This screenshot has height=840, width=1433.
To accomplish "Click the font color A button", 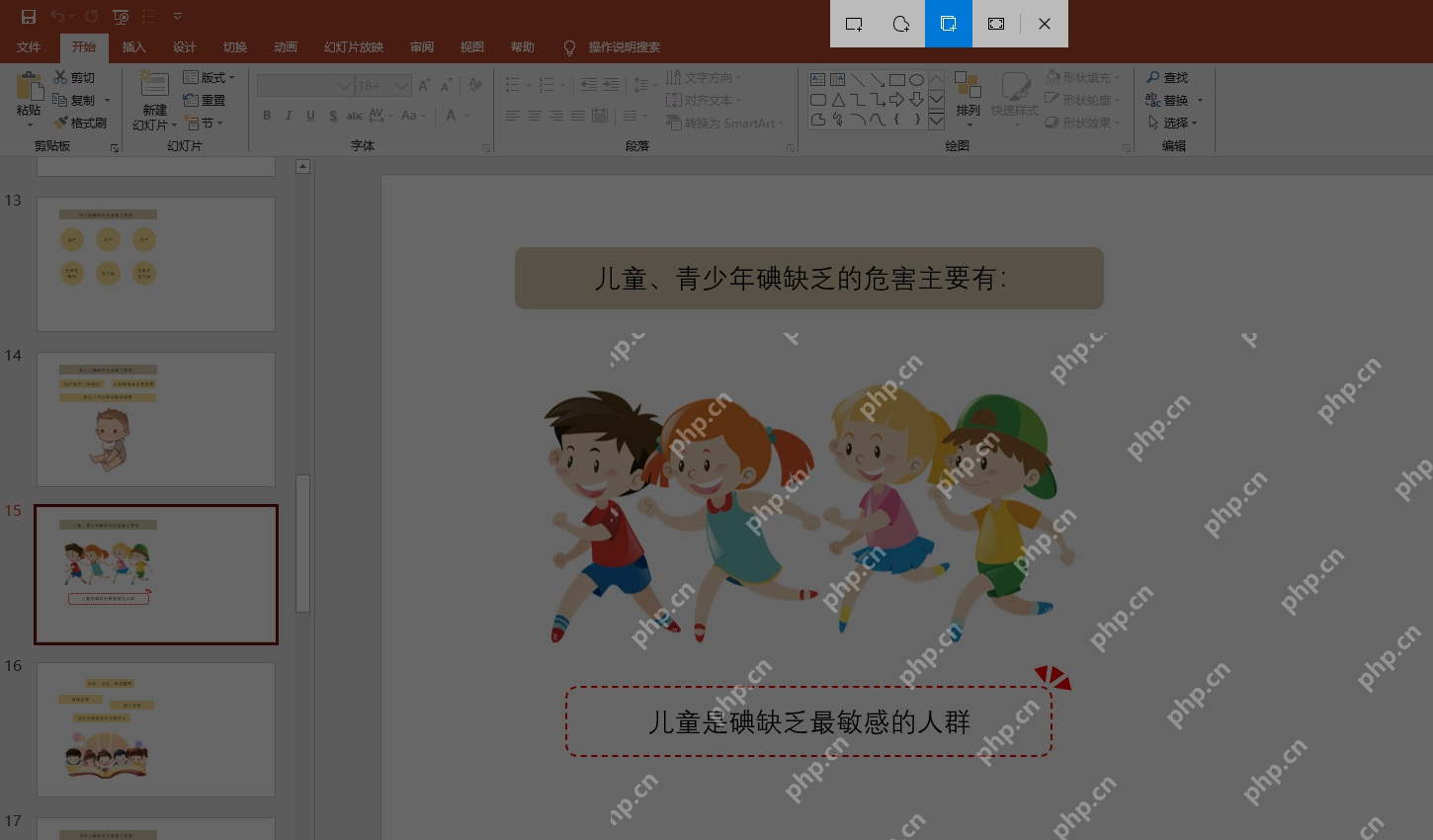I will click(451, 116).
